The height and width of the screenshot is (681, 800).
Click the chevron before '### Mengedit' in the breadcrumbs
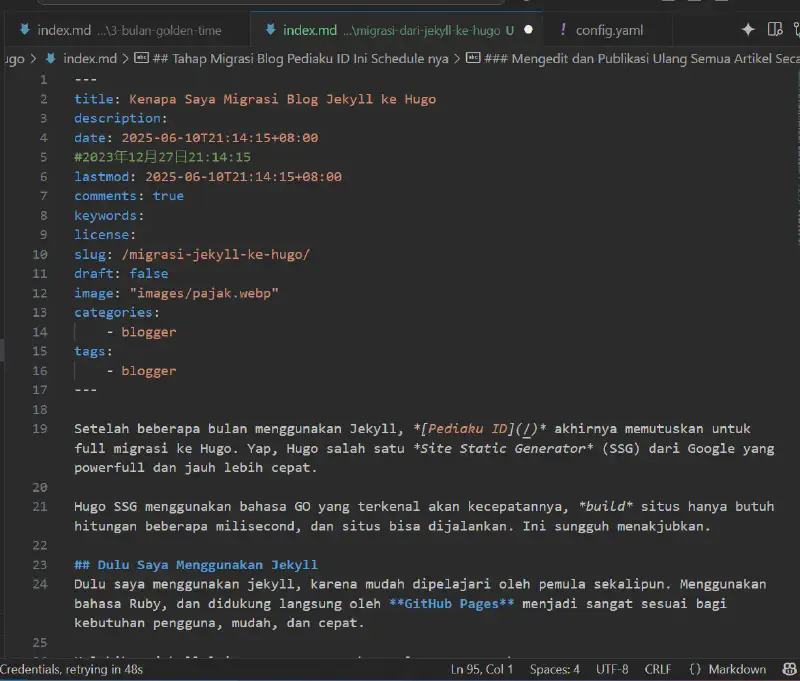point(457,59)
